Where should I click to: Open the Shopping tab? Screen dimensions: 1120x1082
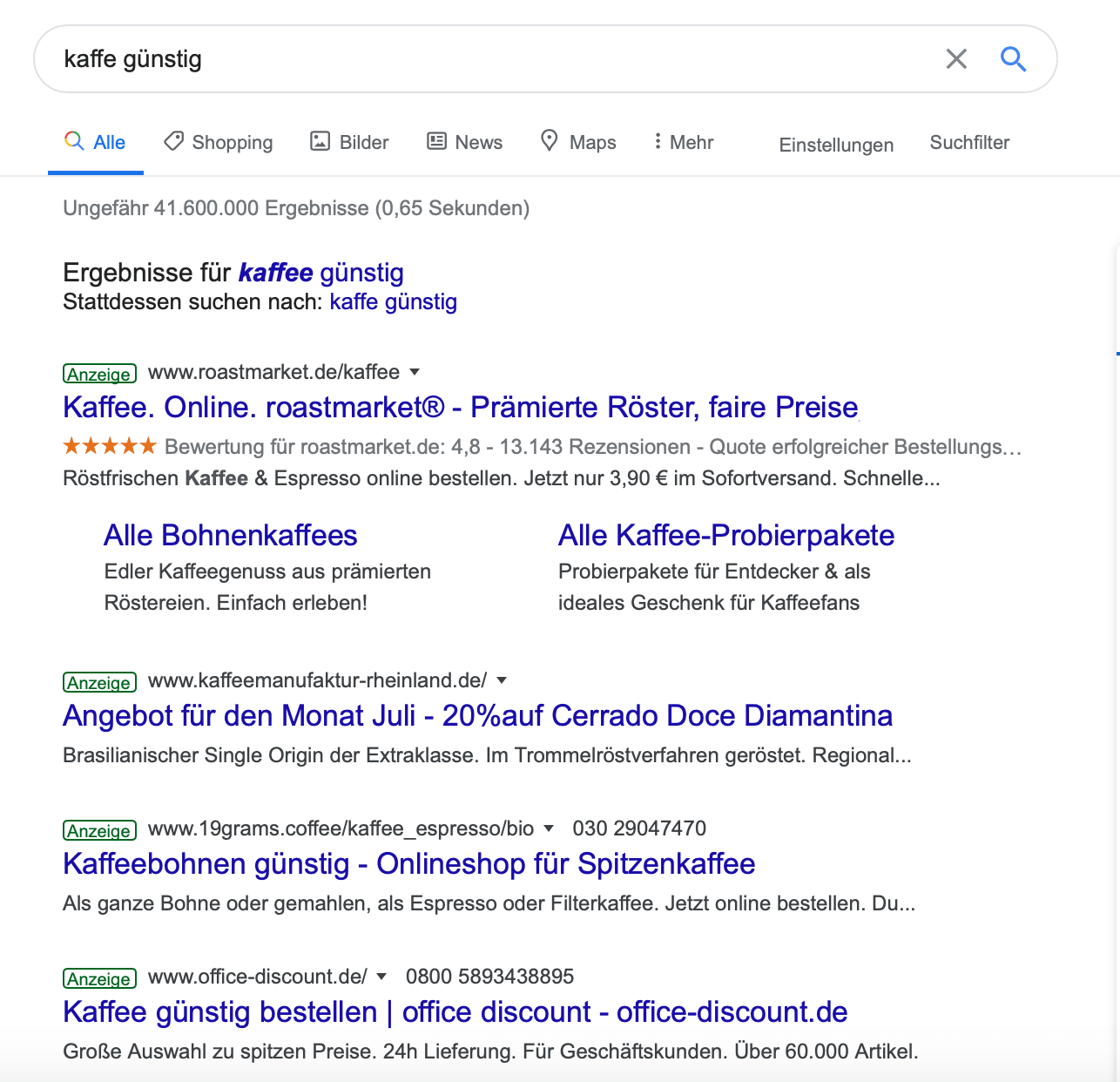(219, 142)
